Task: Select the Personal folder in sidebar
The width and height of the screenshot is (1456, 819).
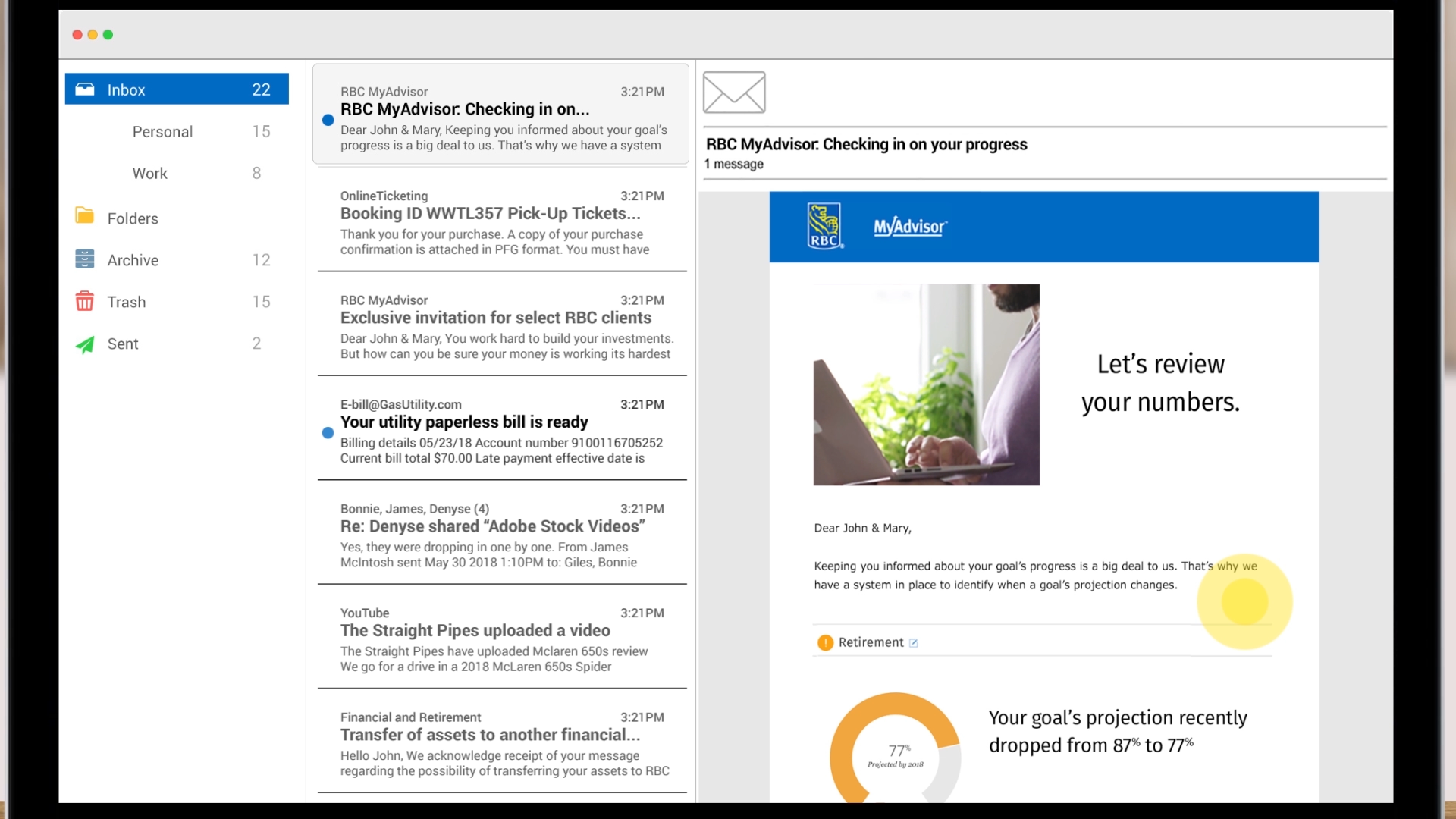Action: (x=162, y=131)
